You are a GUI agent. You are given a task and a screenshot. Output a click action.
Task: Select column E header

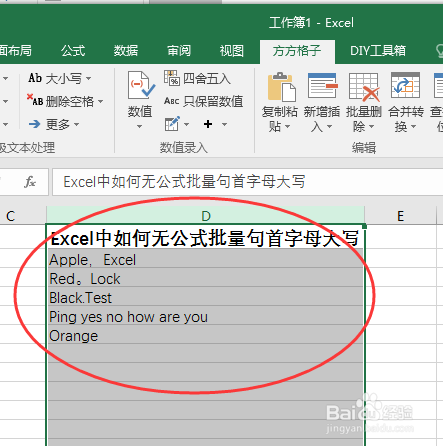point(401,216)
